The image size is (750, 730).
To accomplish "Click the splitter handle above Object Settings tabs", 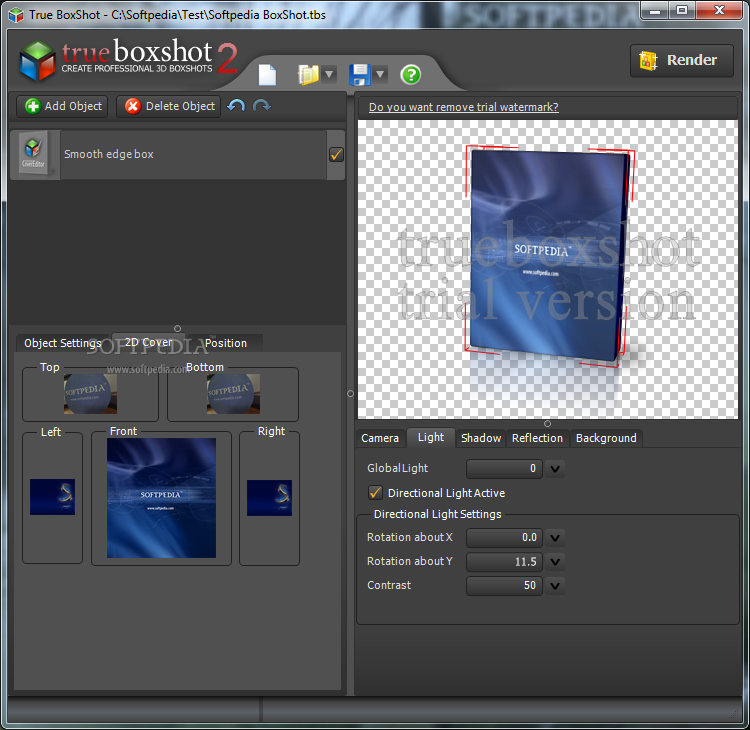I will 177,329.
